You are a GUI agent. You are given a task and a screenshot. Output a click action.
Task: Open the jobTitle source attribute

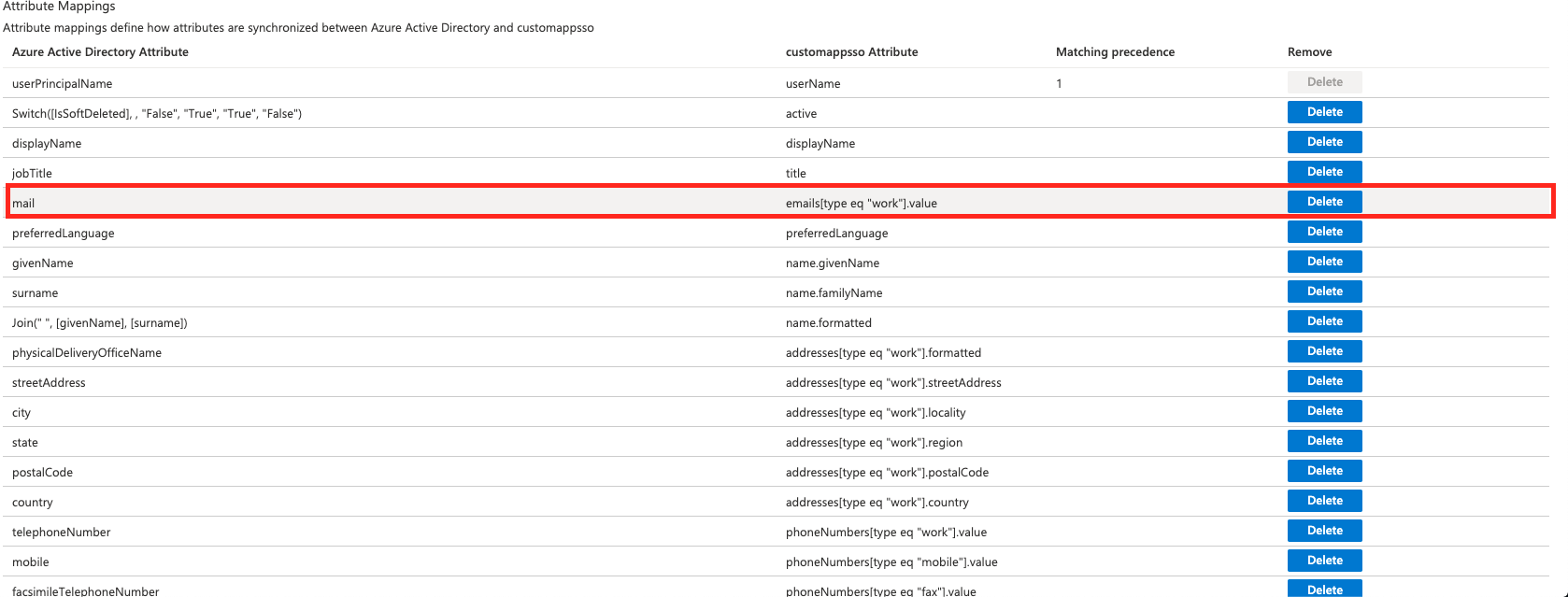32,174
